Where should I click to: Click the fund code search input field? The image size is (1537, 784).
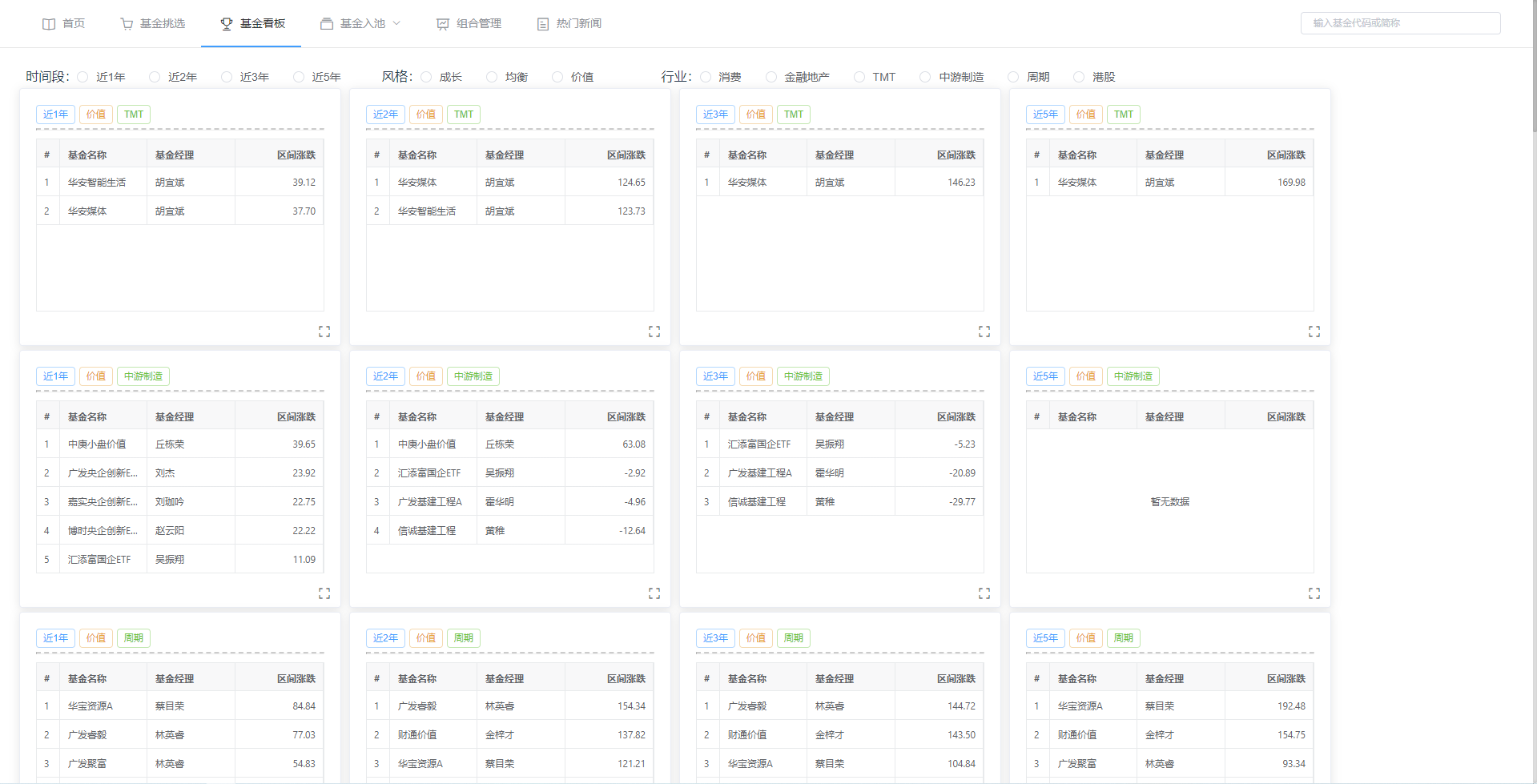pyautogui.click(x=1400, y=23)
